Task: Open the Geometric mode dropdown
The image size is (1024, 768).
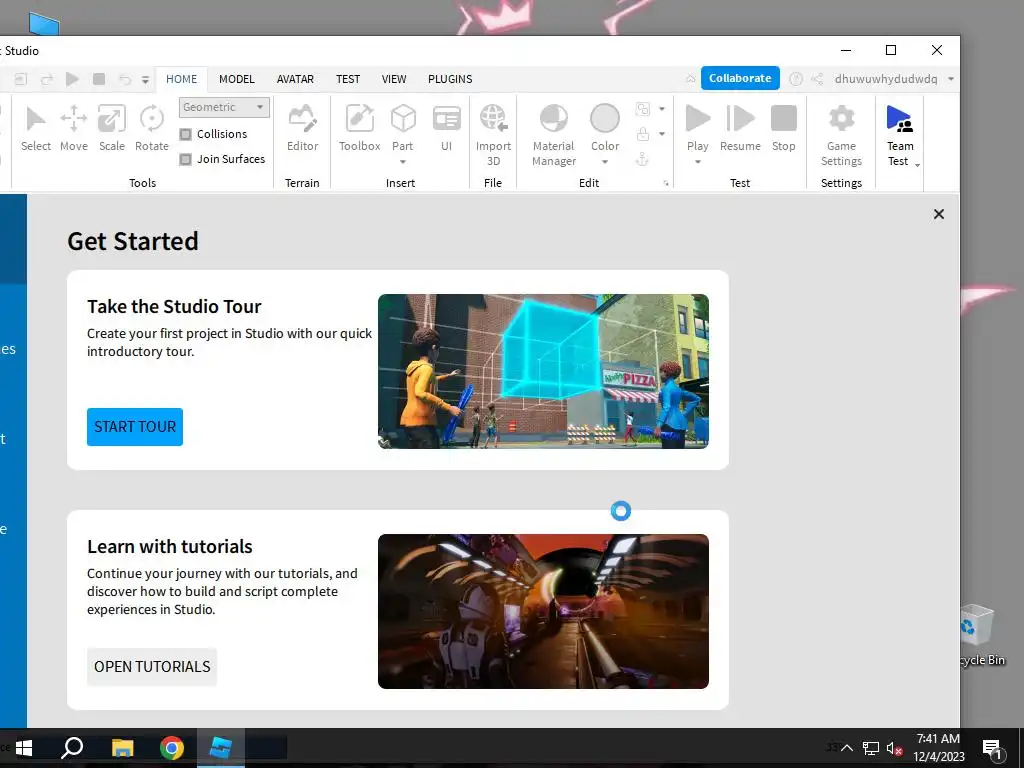Action: [x=224, y=107]
